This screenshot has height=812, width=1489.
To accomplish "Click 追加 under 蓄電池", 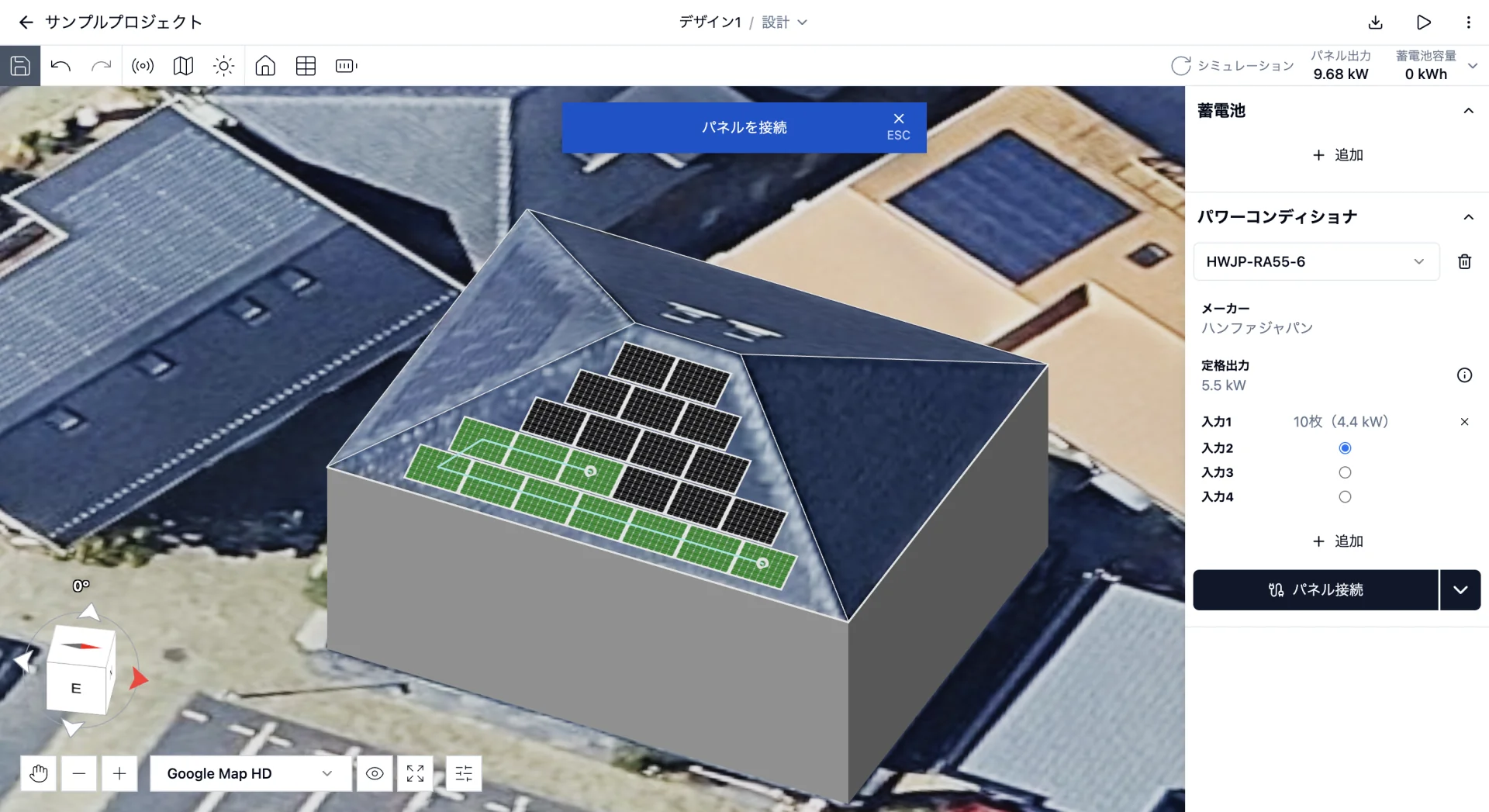I will pos(1338,155).
